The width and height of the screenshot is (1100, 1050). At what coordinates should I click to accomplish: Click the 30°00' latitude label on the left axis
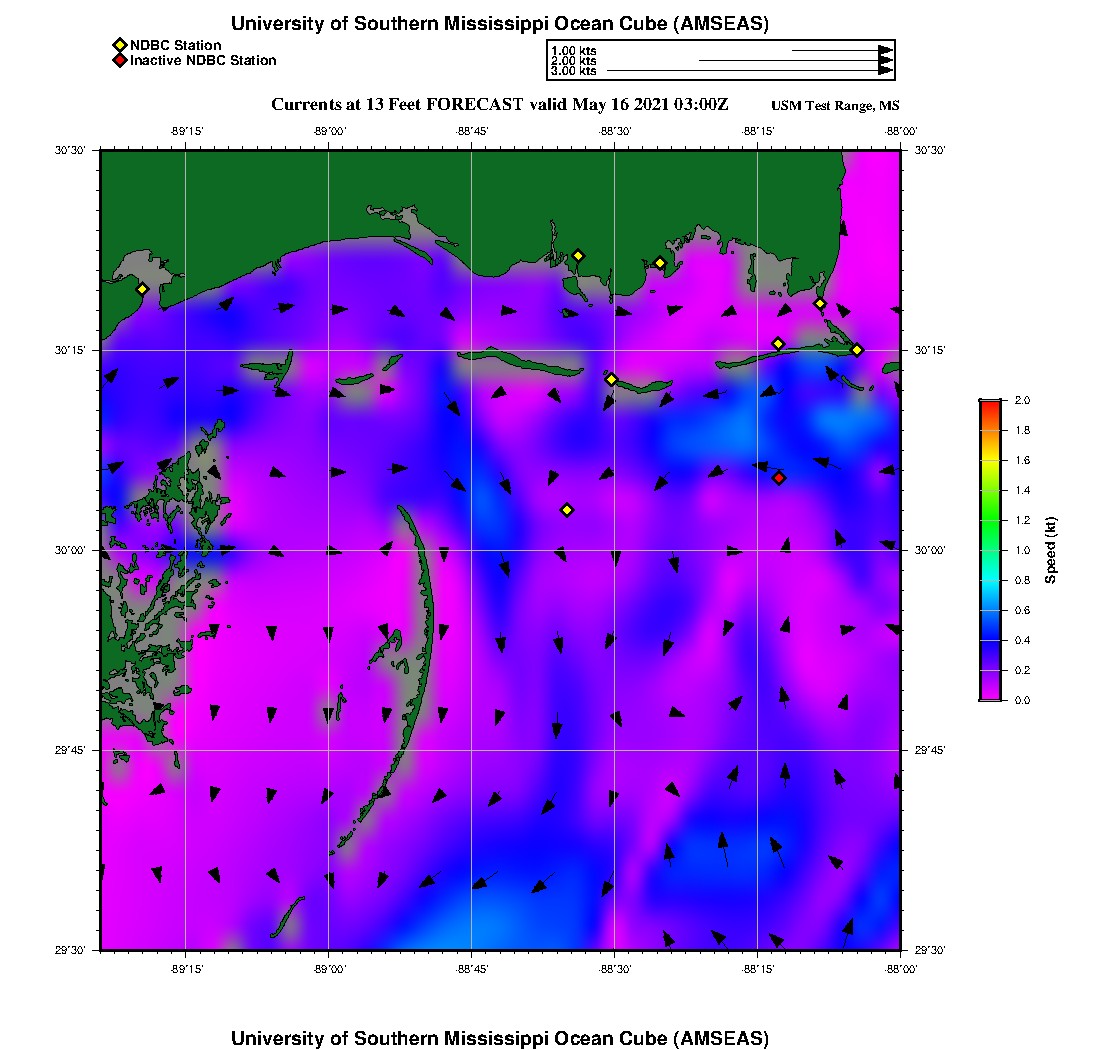[69, 550]
